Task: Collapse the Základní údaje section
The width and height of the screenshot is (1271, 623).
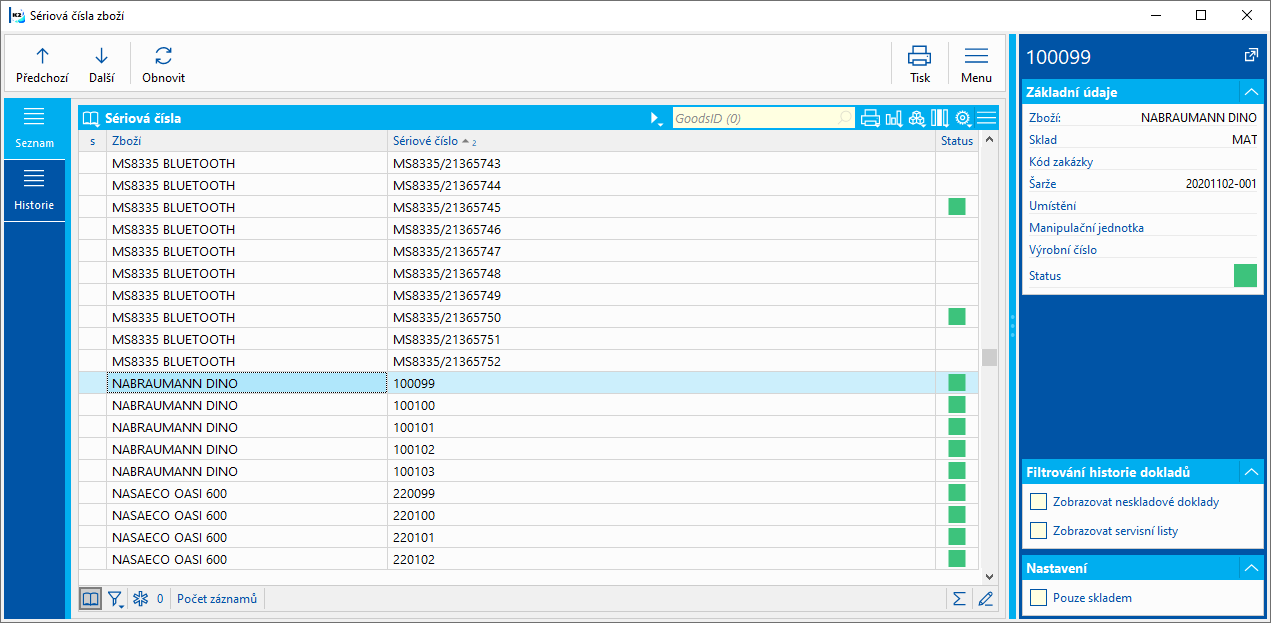Action: coord(1249,92)
